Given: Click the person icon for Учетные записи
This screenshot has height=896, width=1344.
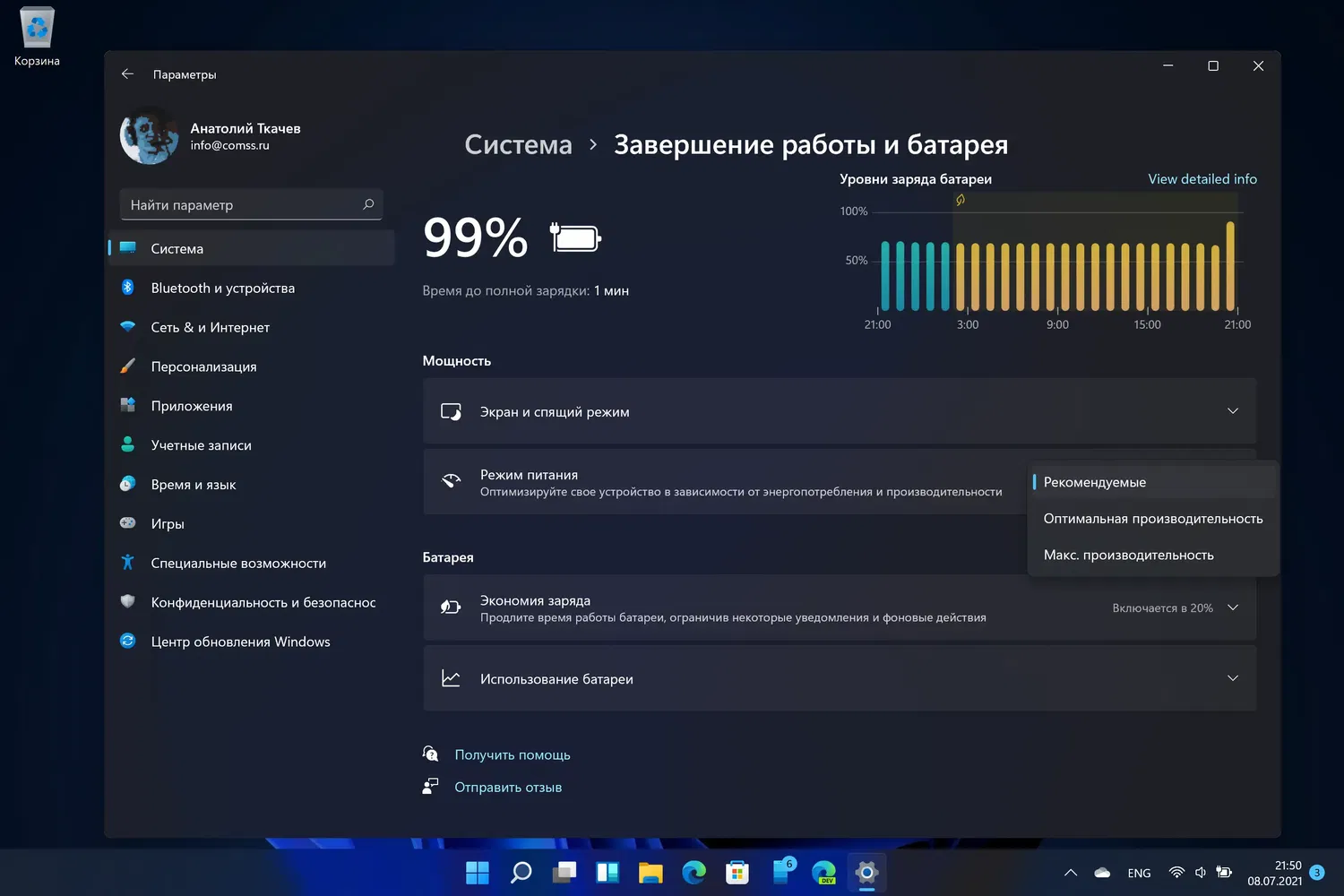Looking at the screenshot, I should (128, 444).
